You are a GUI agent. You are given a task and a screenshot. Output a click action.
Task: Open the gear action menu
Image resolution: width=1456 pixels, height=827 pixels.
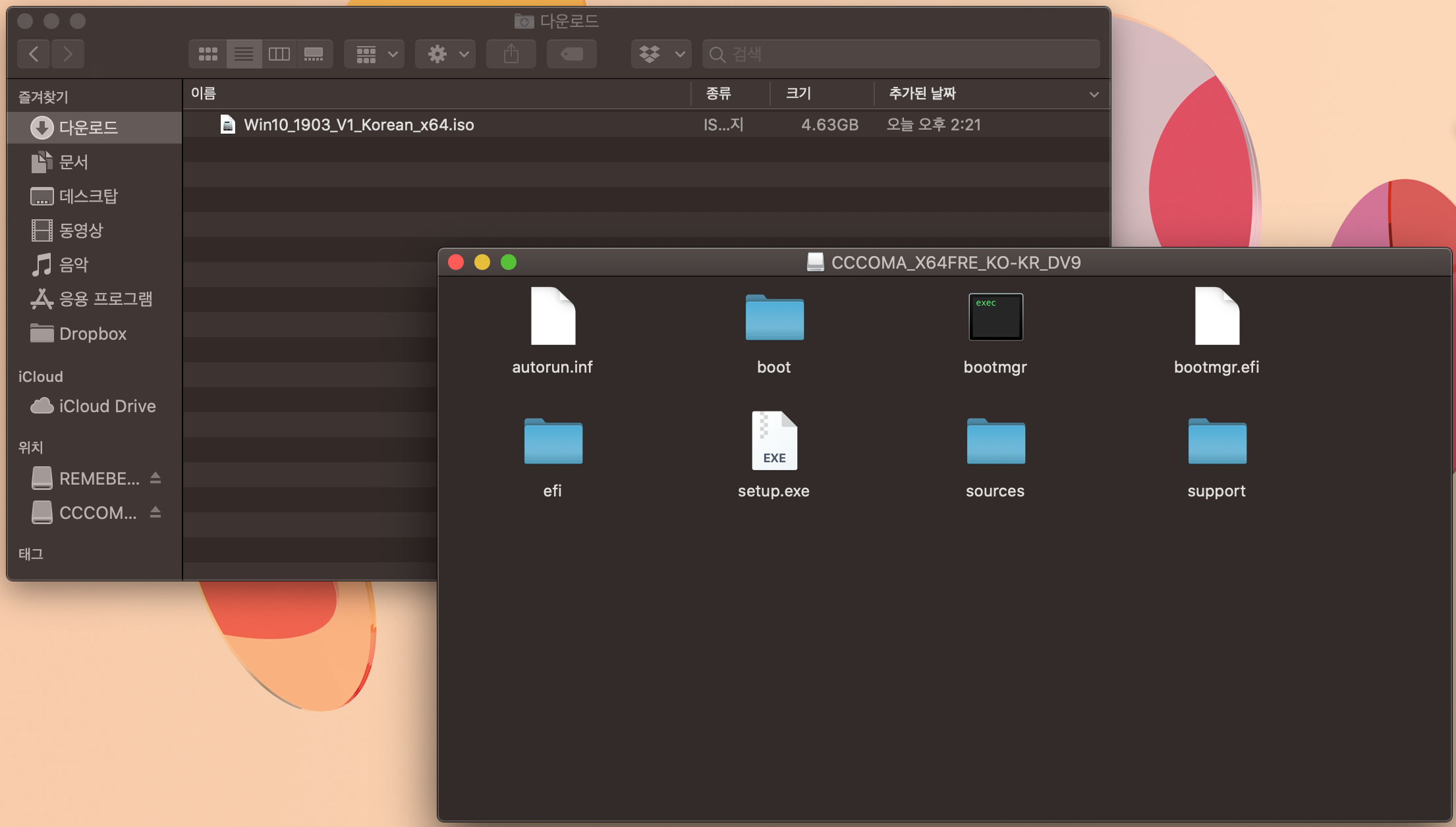click(445, 54)
